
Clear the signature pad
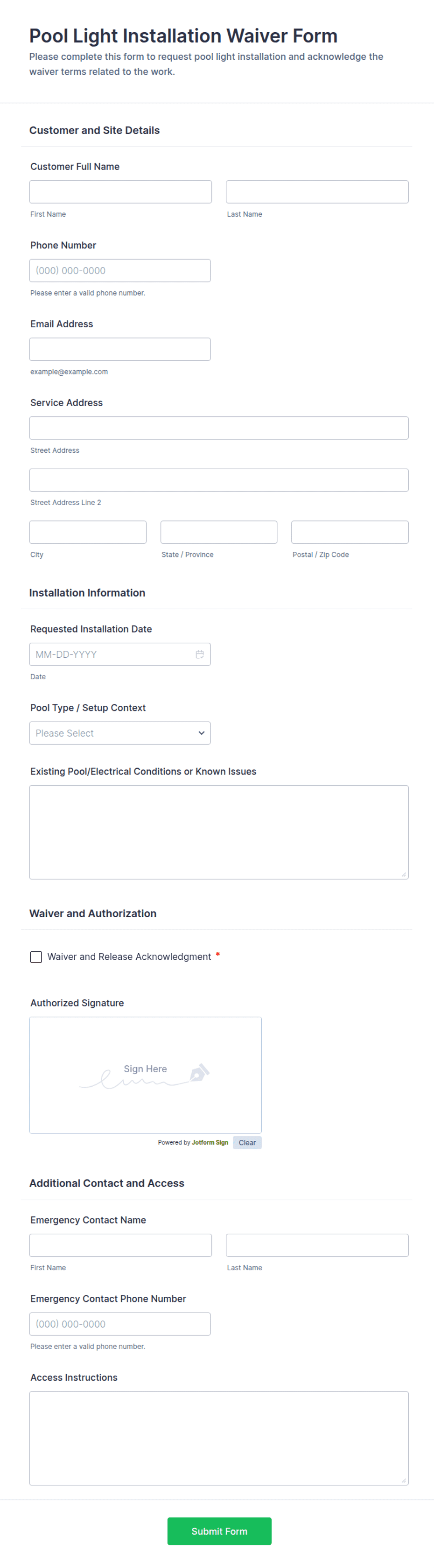click(x=247, y=1143)
